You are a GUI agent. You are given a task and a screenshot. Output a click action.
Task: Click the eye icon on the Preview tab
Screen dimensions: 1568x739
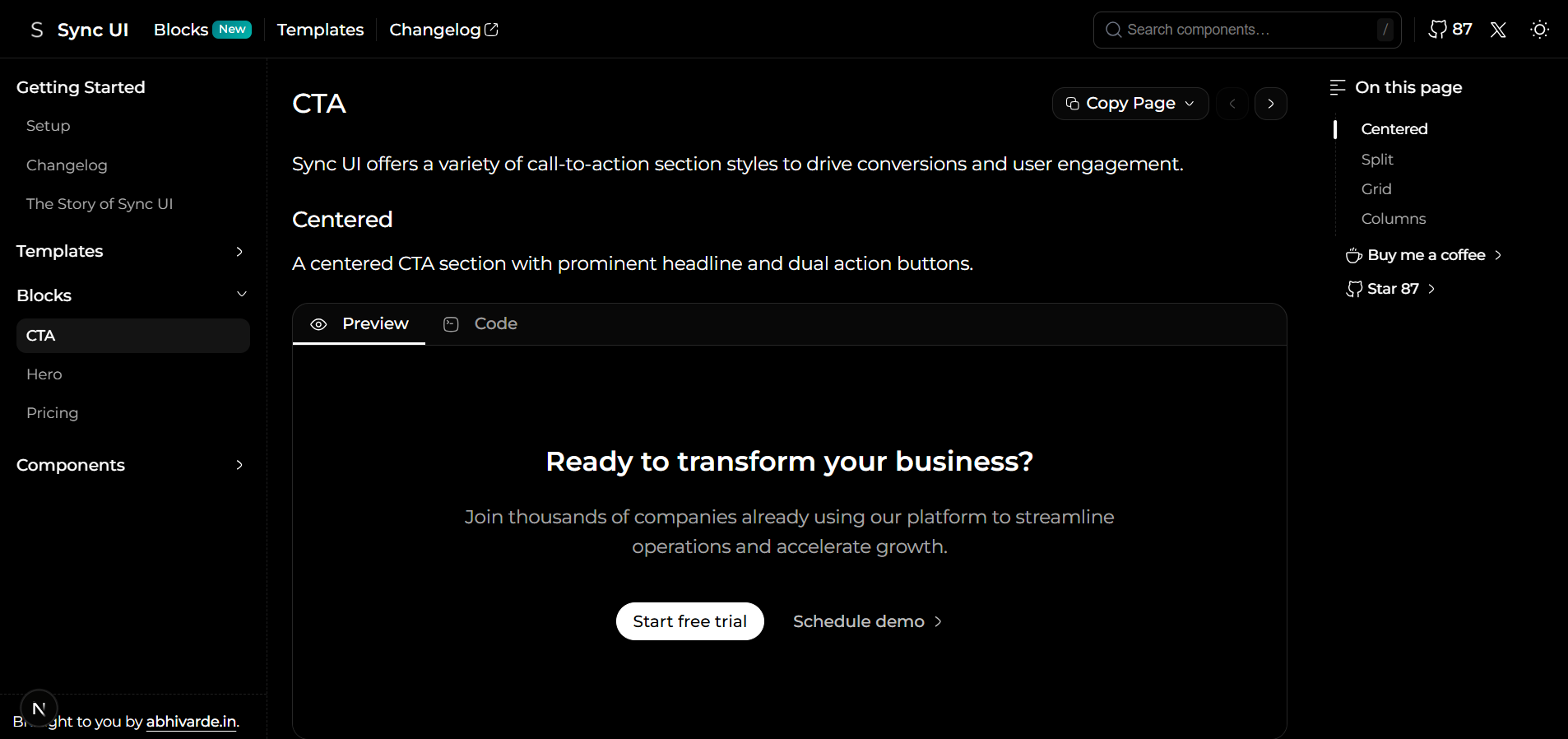(x=319, y=324)
